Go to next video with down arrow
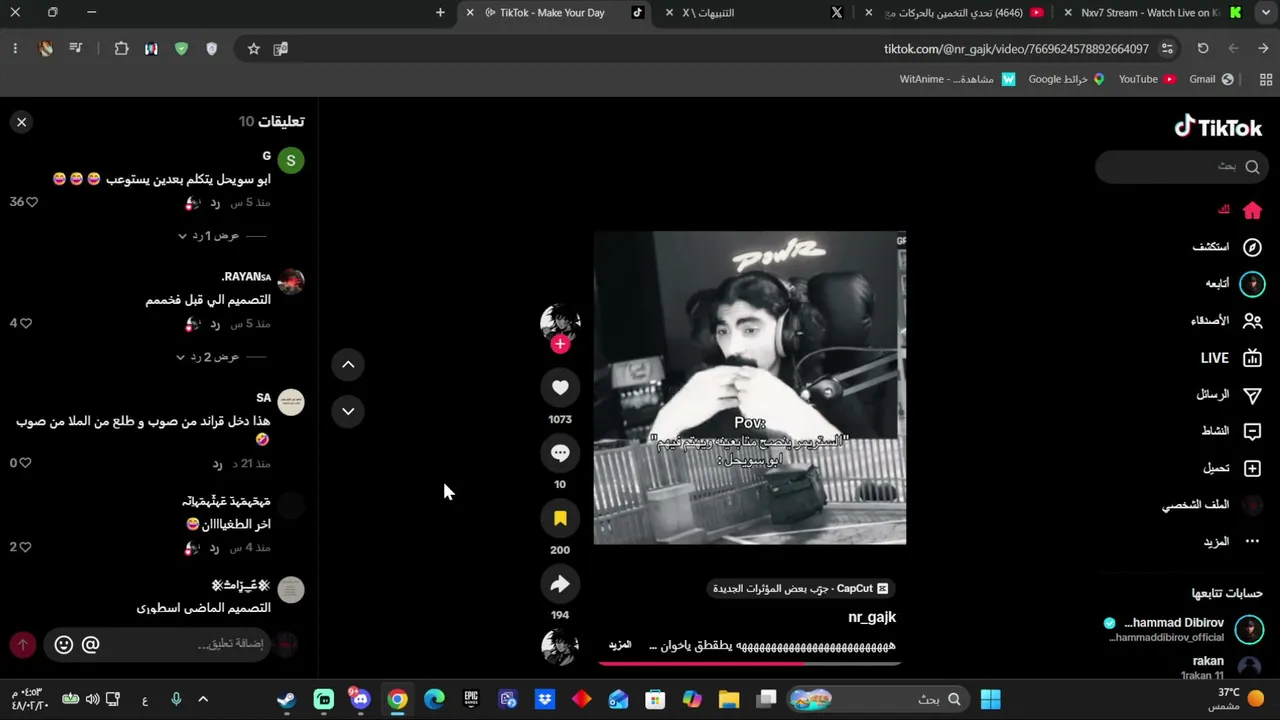 (348, 411)
